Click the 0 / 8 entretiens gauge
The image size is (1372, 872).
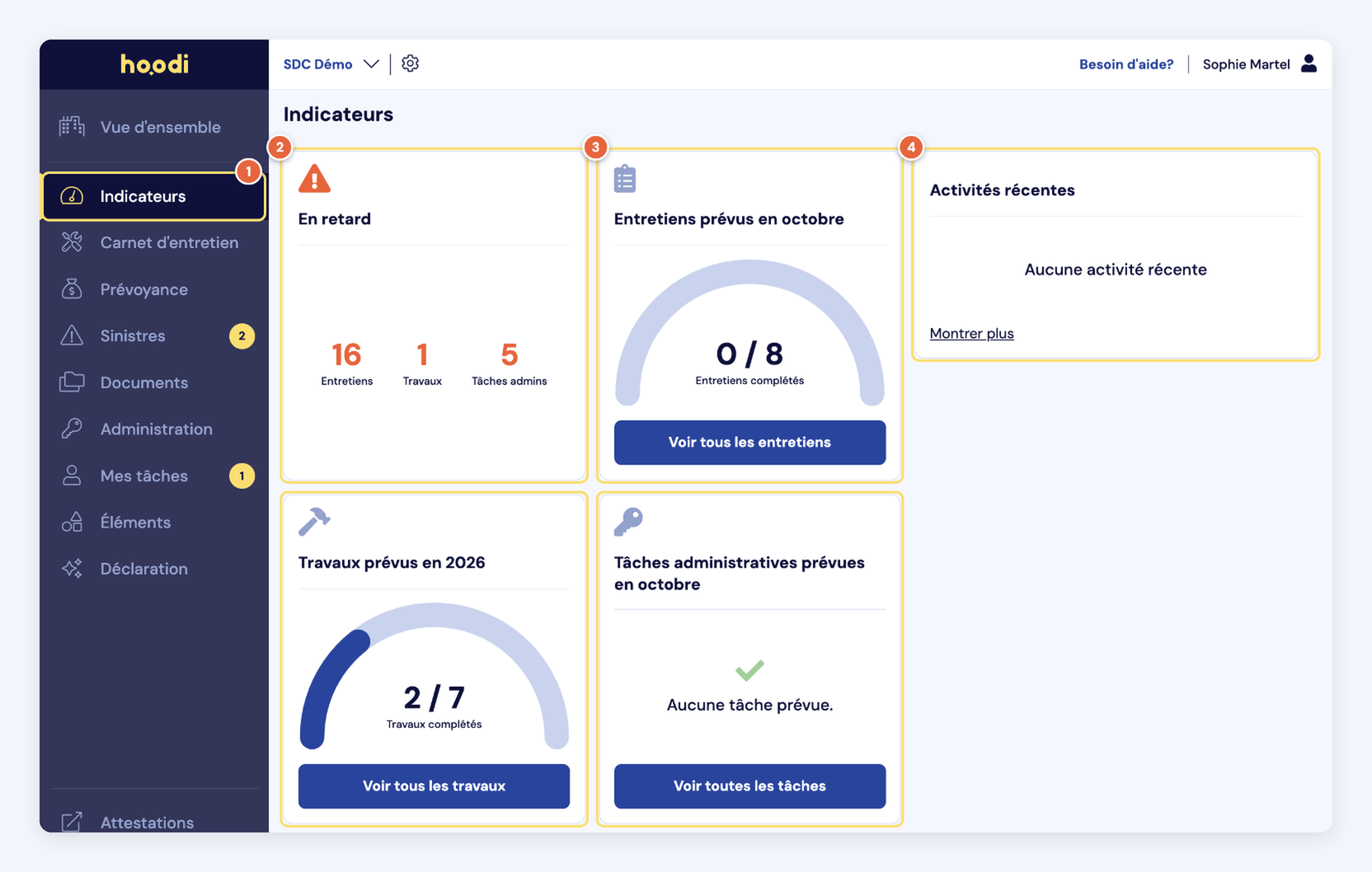(x=749, y=333)
